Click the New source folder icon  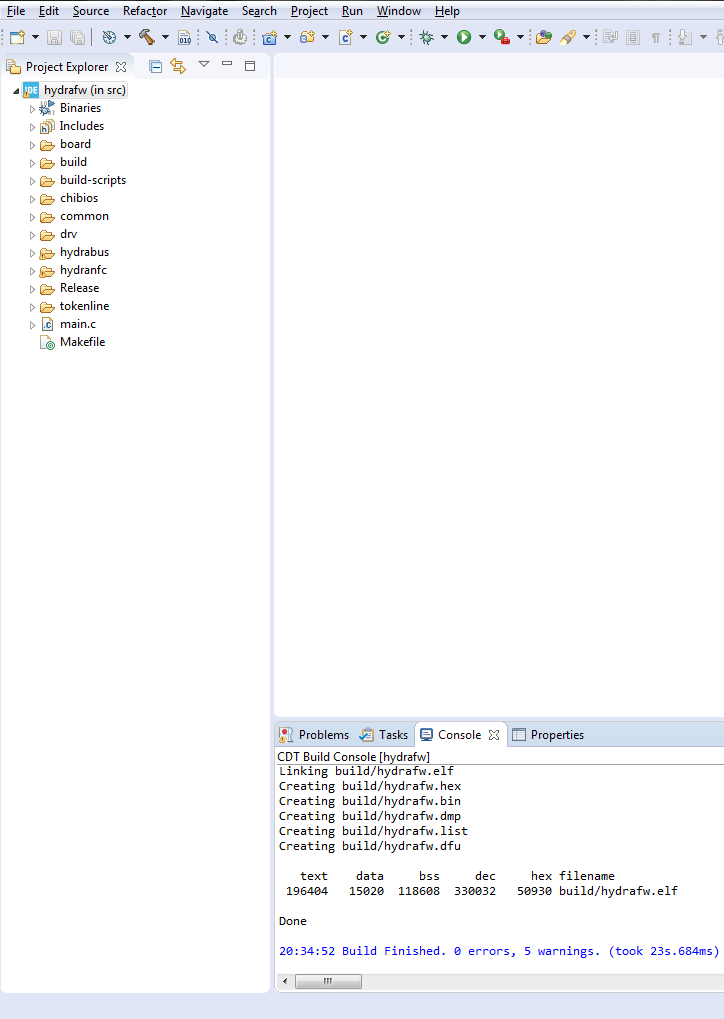[x=307, y=37]
